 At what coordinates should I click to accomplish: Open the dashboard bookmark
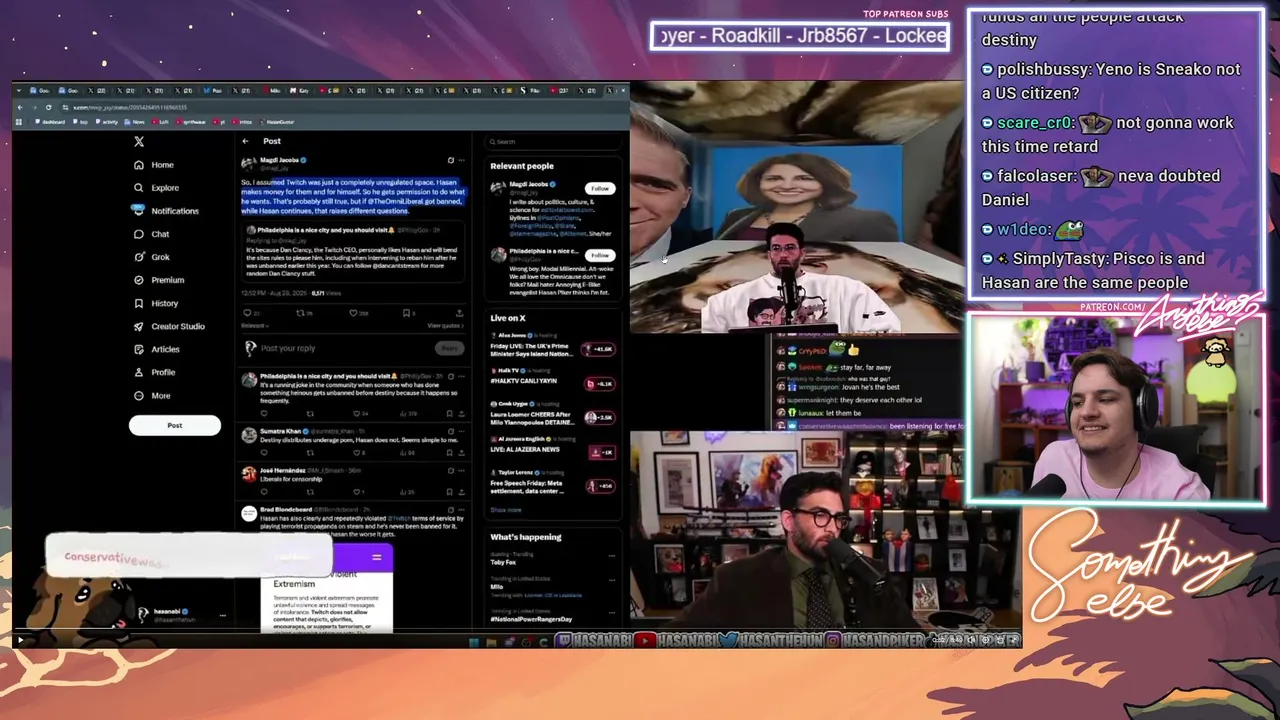click(x=49, y=122)
